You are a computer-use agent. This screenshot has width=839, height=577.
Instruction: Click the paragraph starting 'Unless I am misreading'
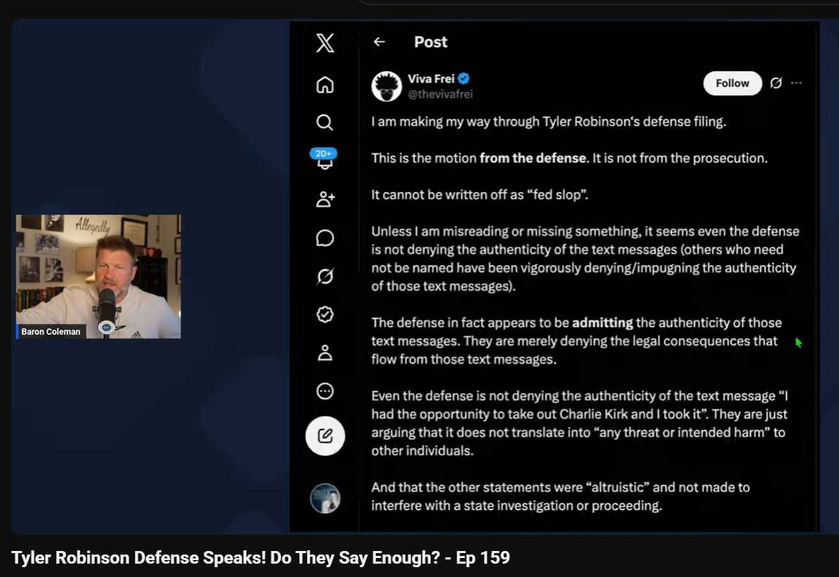[x=585, y=259]
